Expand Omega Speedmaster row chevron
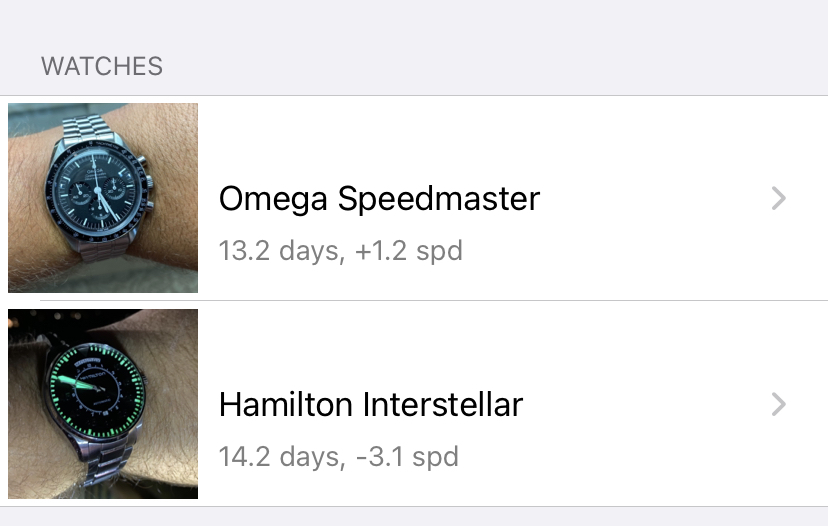 (780, 198)
